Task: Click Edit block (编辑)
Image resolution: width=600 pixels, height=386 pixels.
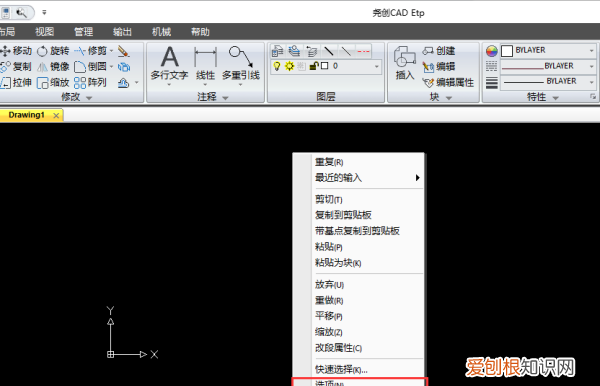Action: (439, 67)
